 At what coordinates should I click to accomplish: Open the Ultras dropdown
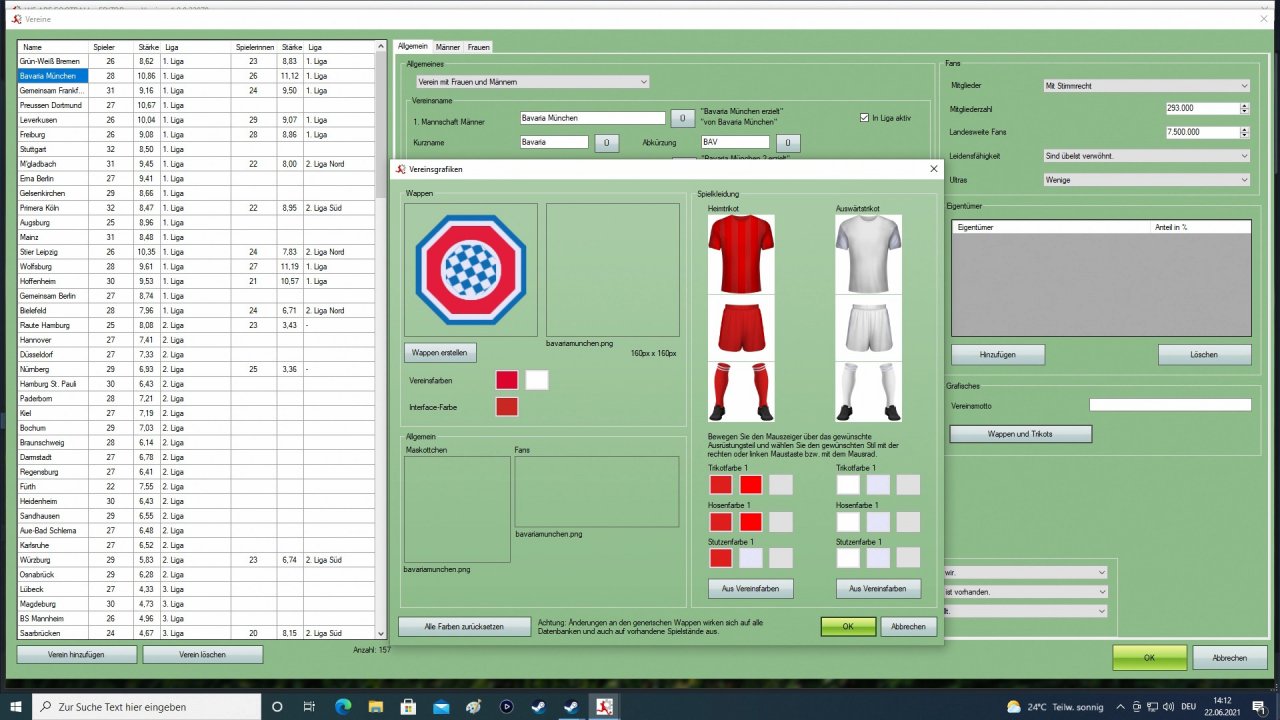click(1146, 180)
